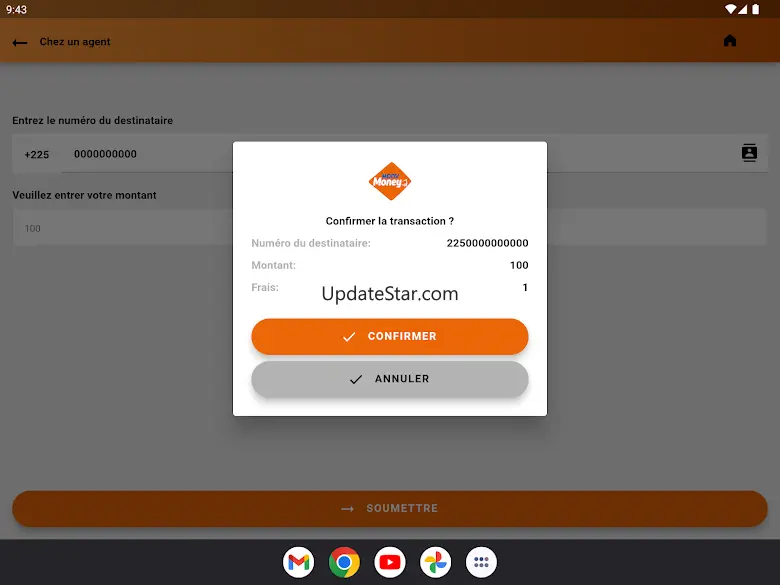Select the 'Numéro du destinataire:' label

(x=311, y=243)
